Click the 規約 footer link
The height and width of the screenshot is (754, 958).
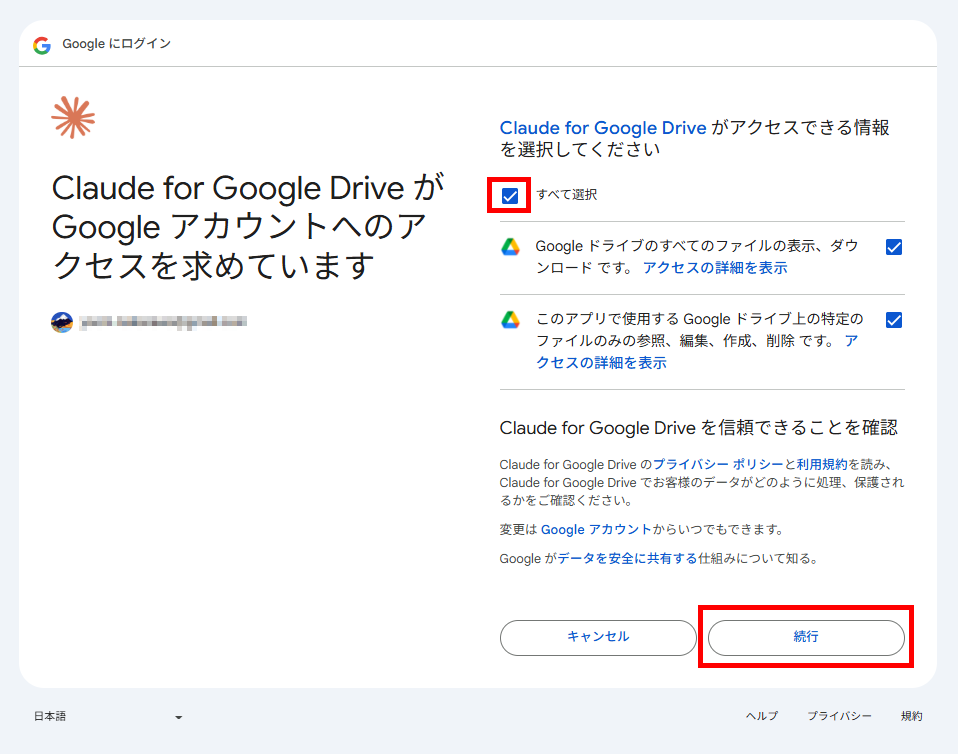[912, 716]
